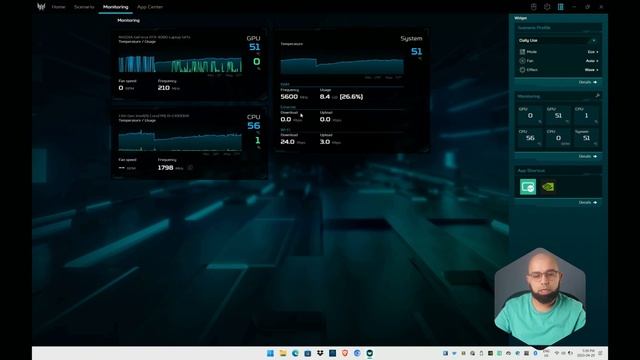The height and width of the screenshot is (360, 640).
Task: Open Details under the Monitoring widget
Action: click(x=588, y=156)
